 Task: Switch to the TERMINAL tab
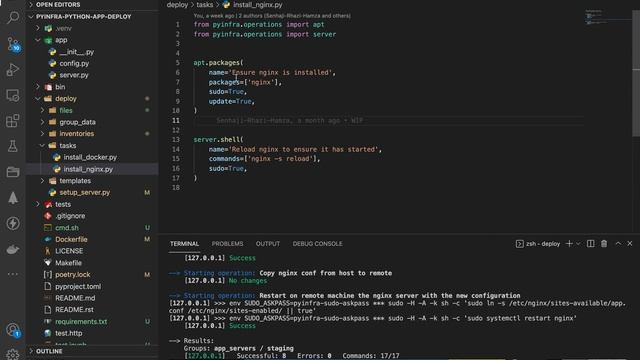(x=184, y=244)
